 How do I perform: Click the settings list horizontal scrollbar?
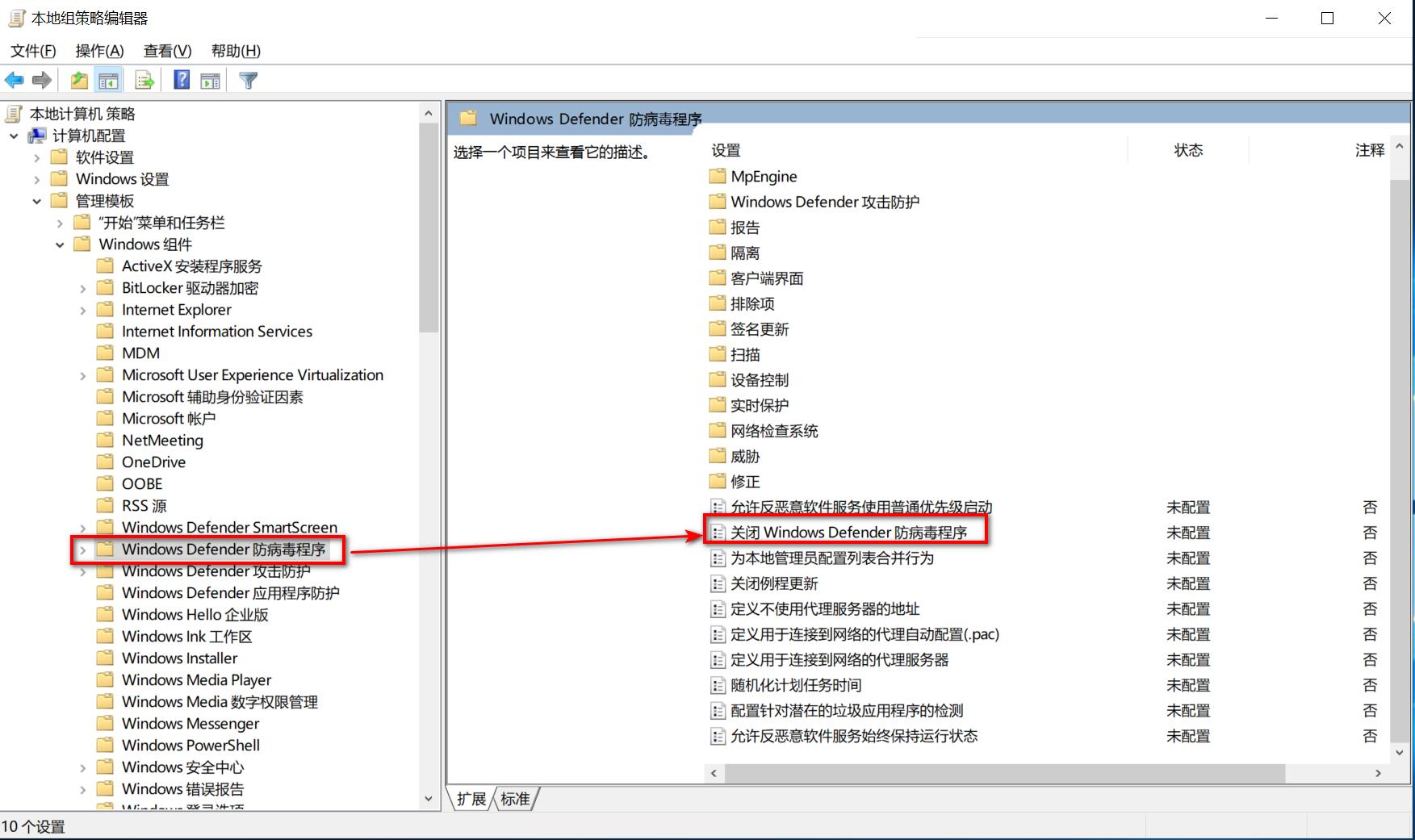(1004, 773)
